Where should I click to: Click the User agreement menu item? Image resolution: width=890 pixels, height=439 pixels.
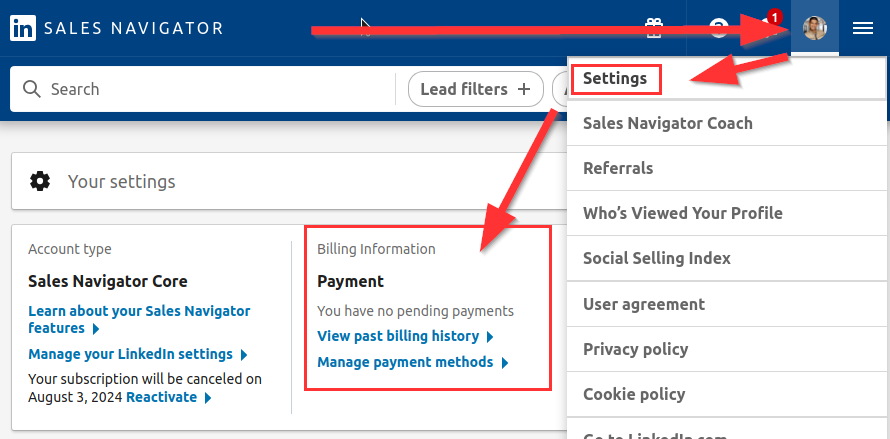coord(644,304)
